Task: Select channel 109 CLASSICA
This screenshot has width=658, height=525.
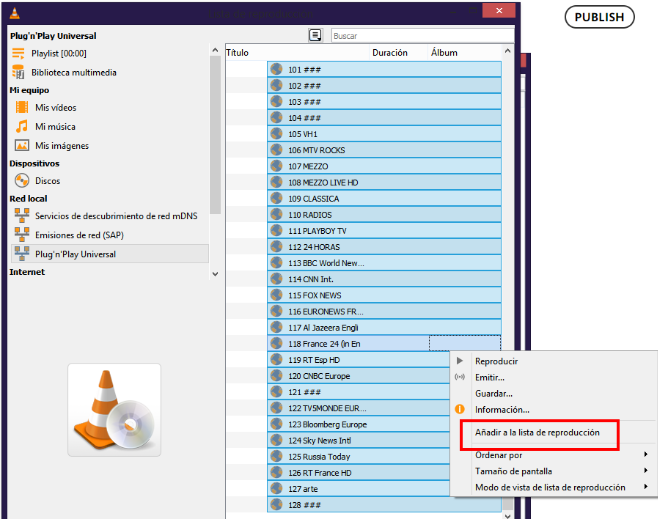Action: point(384,199)
